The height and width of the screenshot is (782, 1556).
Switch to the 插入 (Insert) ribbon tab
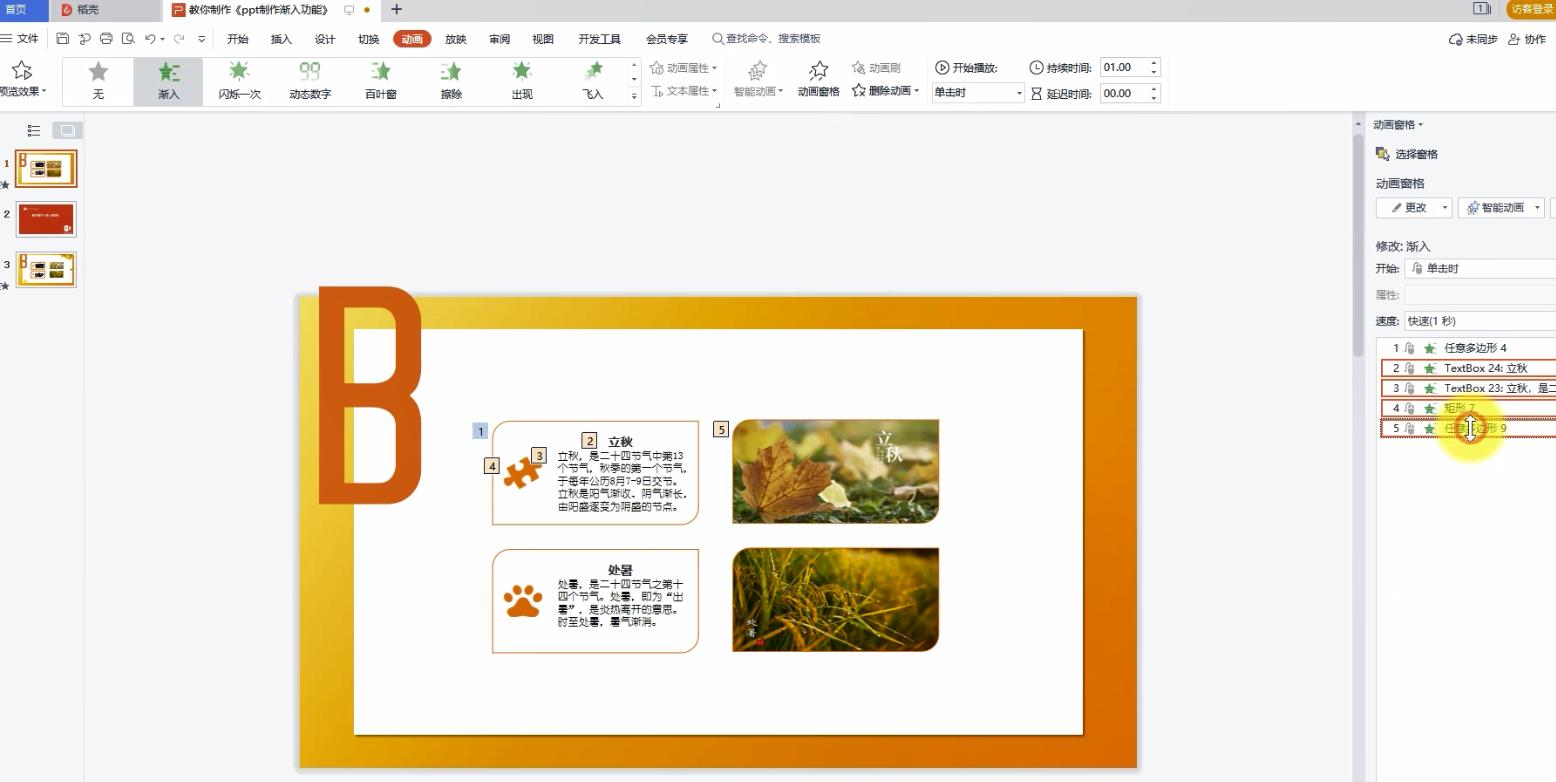(x=278, y=39)
